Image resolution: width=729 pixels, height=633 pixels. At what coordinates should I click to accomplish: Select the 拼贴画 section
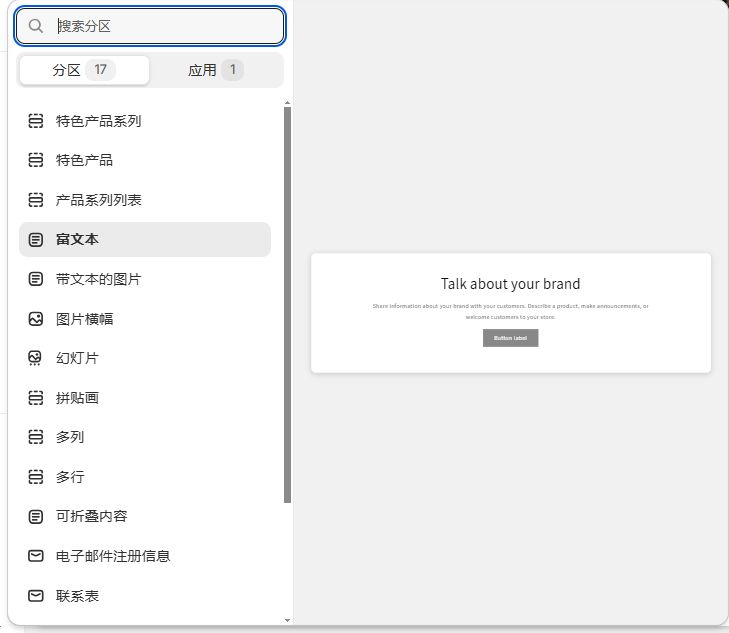click(145, 398)
